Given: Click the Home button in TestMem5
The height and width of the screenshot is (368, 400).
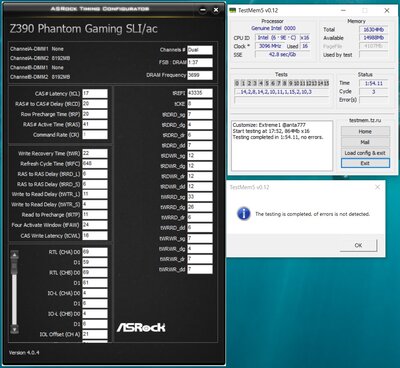Looking at the screenshot, I should 365,131.
